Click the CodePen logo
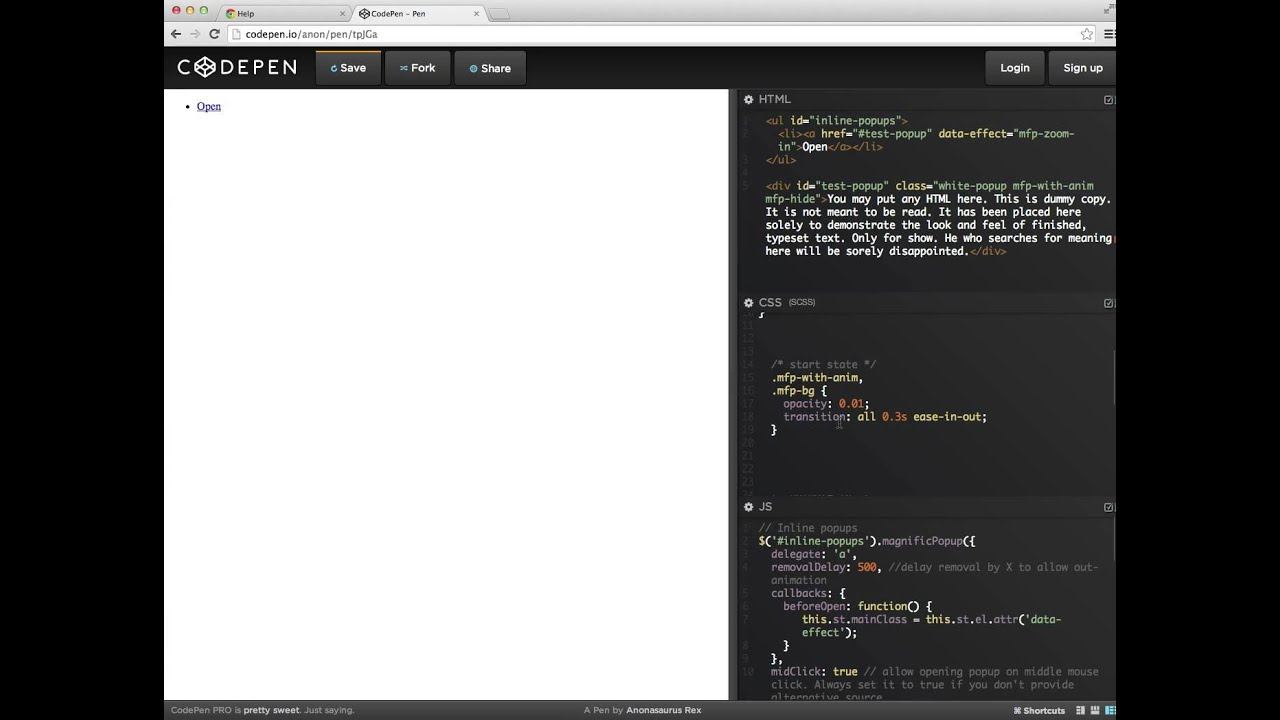1280x720 pixels. (237, 67)
